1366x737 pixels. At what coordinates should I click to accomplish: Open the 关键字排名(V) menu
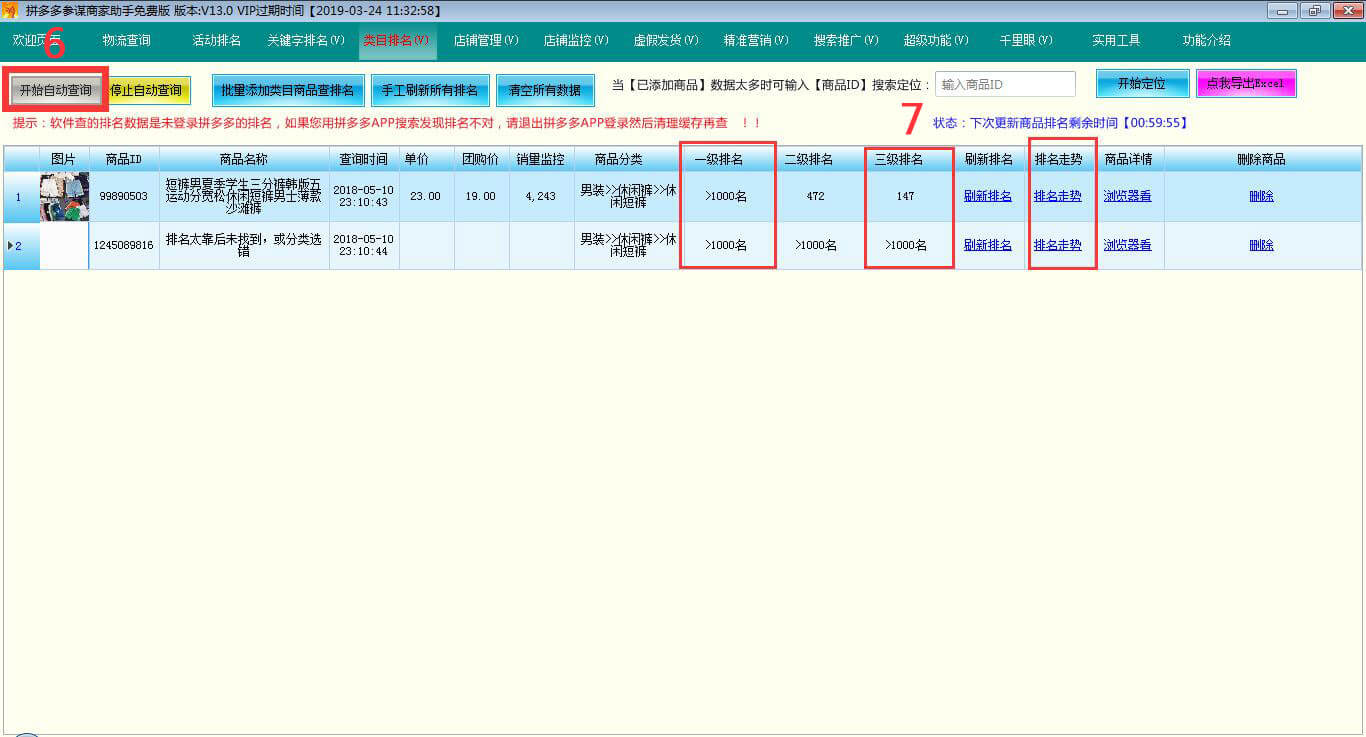(306, 41)
